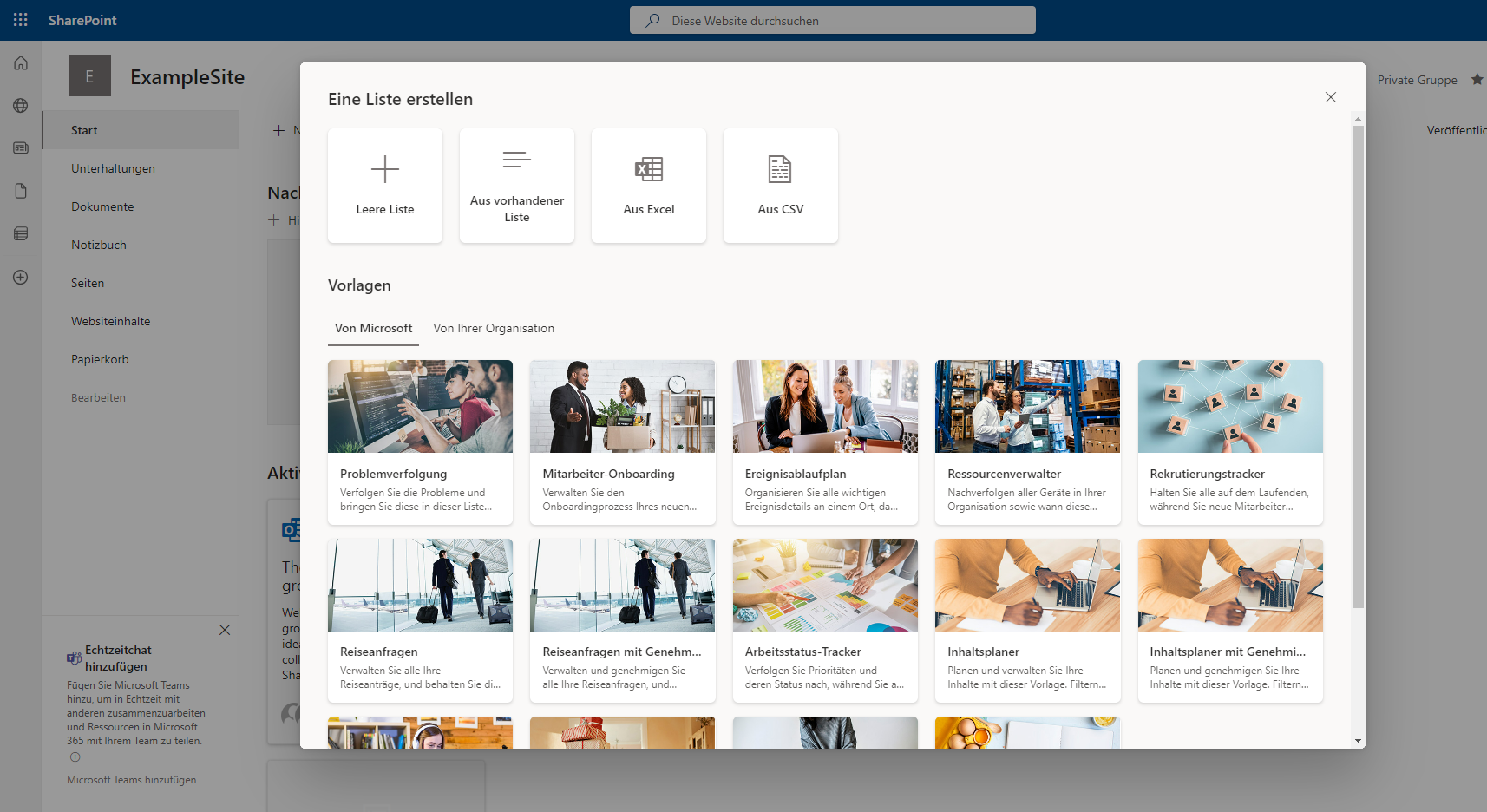The height and width of the screenshot is (812, 1487).
Task: Open Start in site navigation
Action: pyautogui.click(x=141, y=130)
